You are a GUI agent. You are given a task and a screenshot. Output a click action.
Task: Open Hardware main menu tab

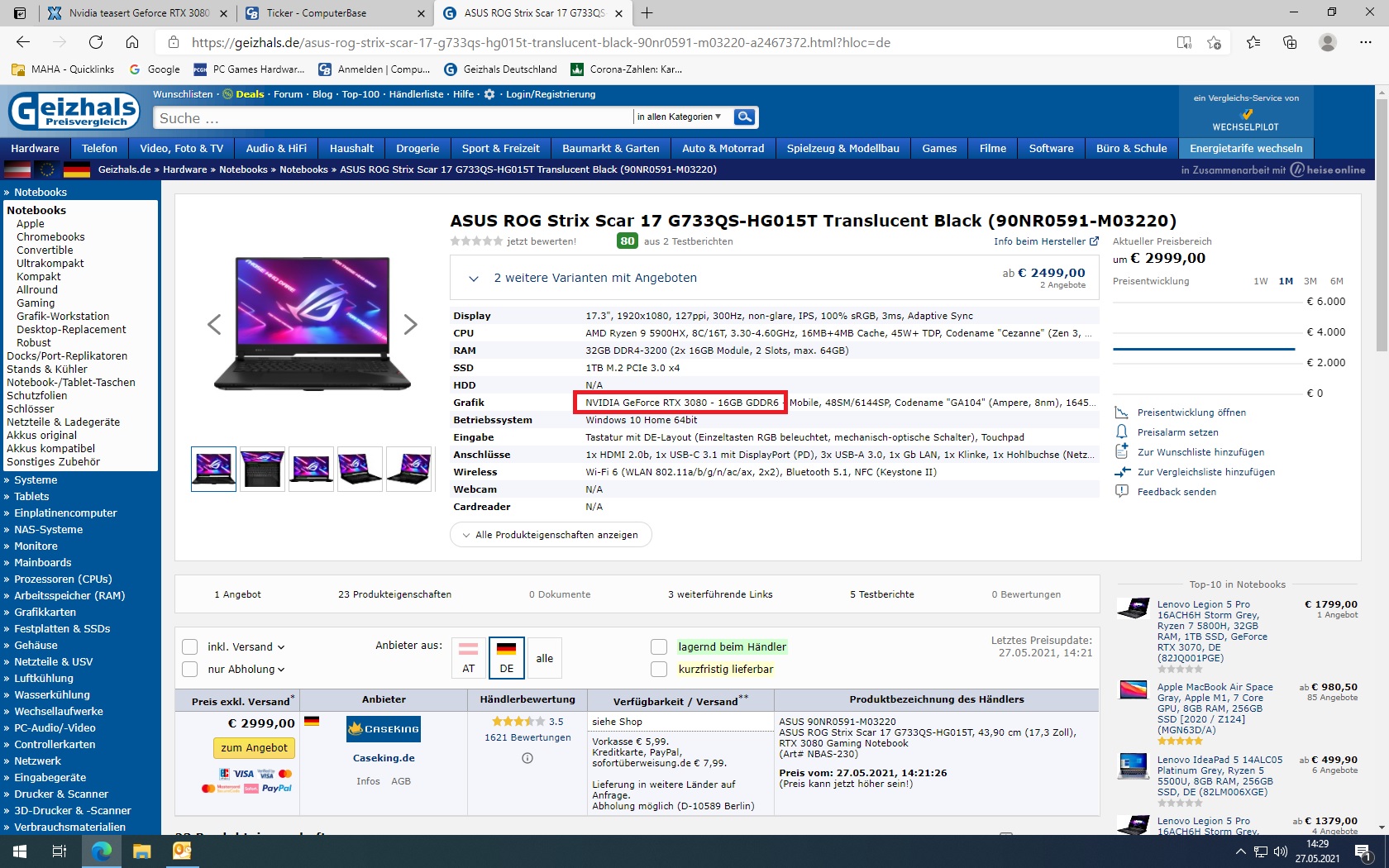pyautogui.click(x=35, y=148)
